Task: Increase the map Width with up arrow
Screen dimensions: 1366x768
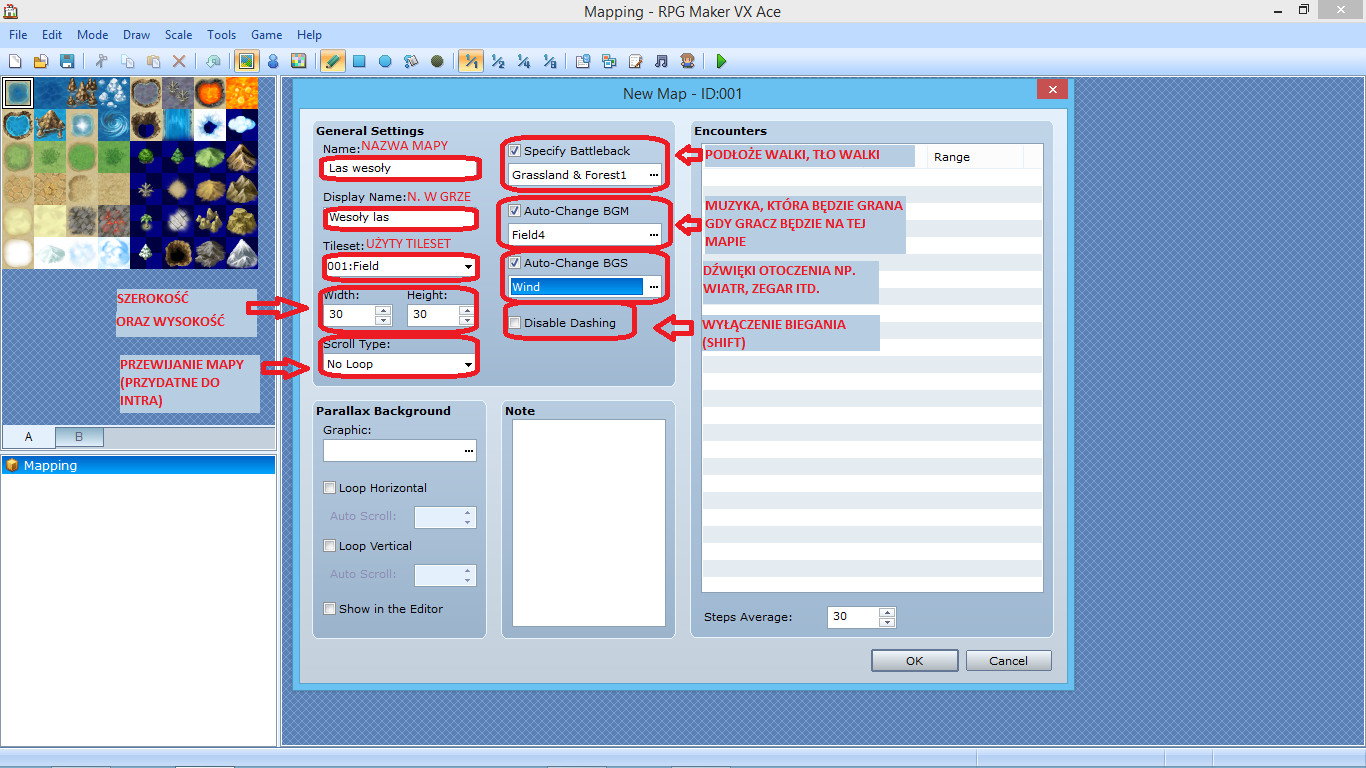Action: coord(383,309)
